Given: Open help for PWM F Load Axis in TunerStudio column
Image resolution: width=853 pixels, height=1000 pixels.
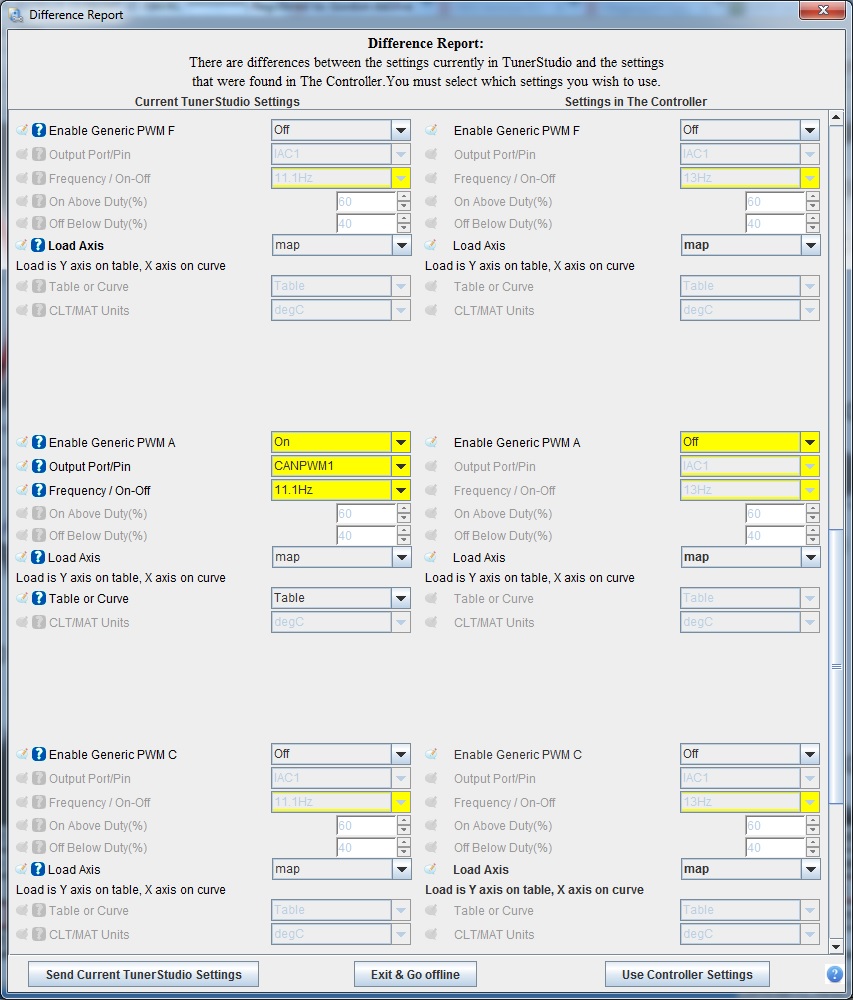Looking at the screenshot, I should (x=38, y=245).
